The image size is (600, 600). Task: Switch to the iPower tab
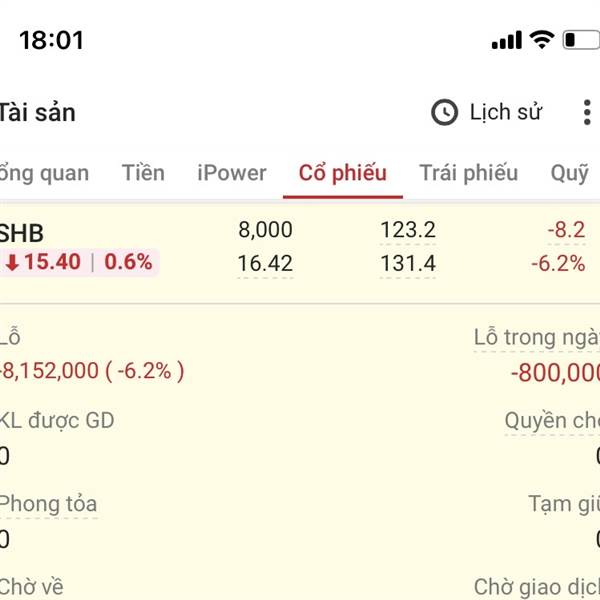click(232, 173)
